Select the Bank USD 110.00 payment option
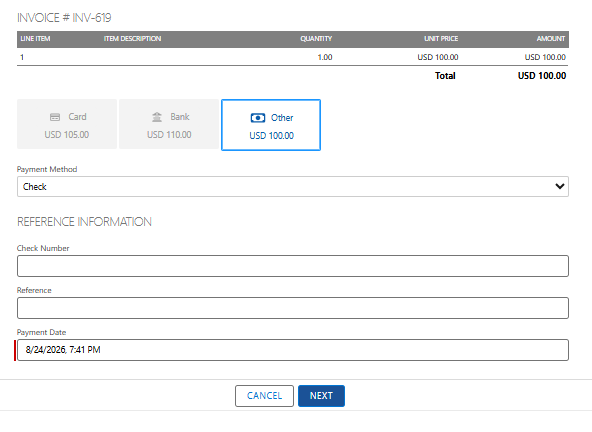 [x=169, y=124]
